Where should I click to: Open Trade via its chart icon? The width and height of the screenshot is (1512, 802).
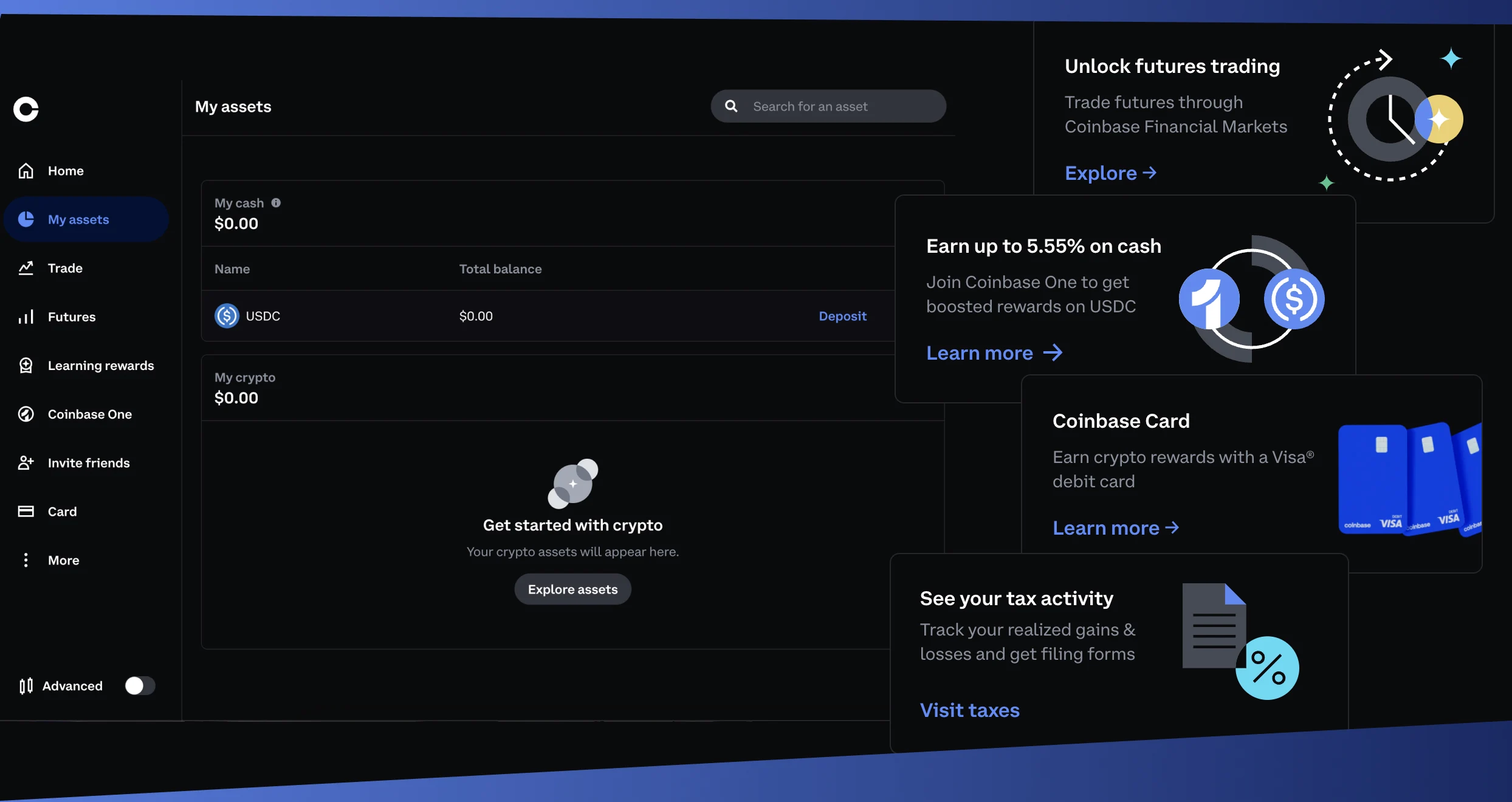(x=27, y=268)
